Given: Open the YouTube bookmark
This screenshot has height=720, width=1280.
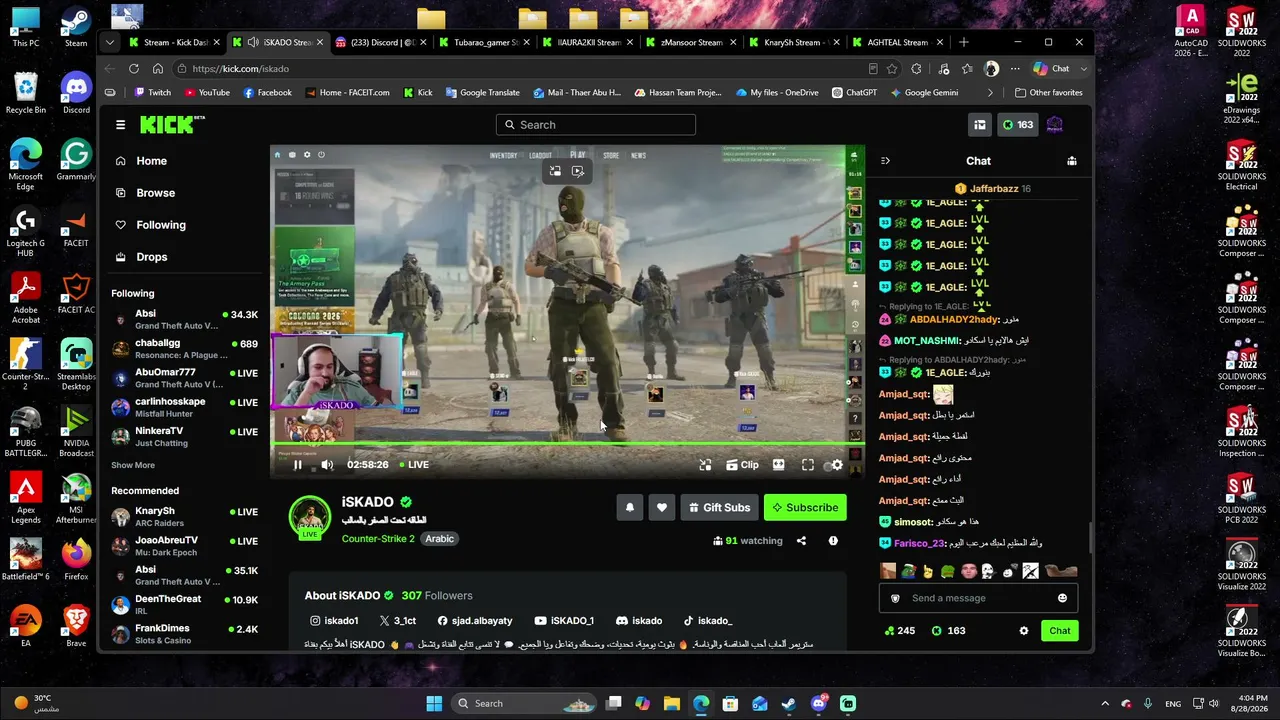Looking at the screenshot, I should coord(207,93).
